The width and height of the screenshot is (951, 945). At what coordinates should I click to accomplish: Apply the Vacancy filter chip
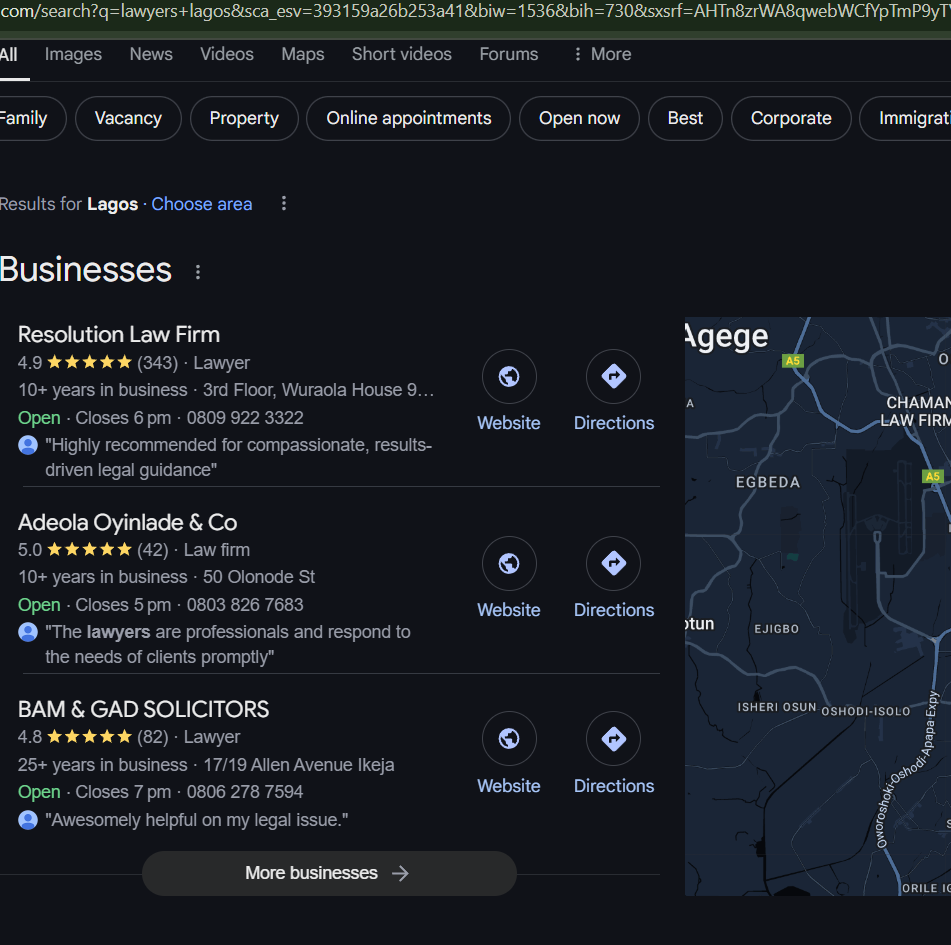[x=128, y=118]
